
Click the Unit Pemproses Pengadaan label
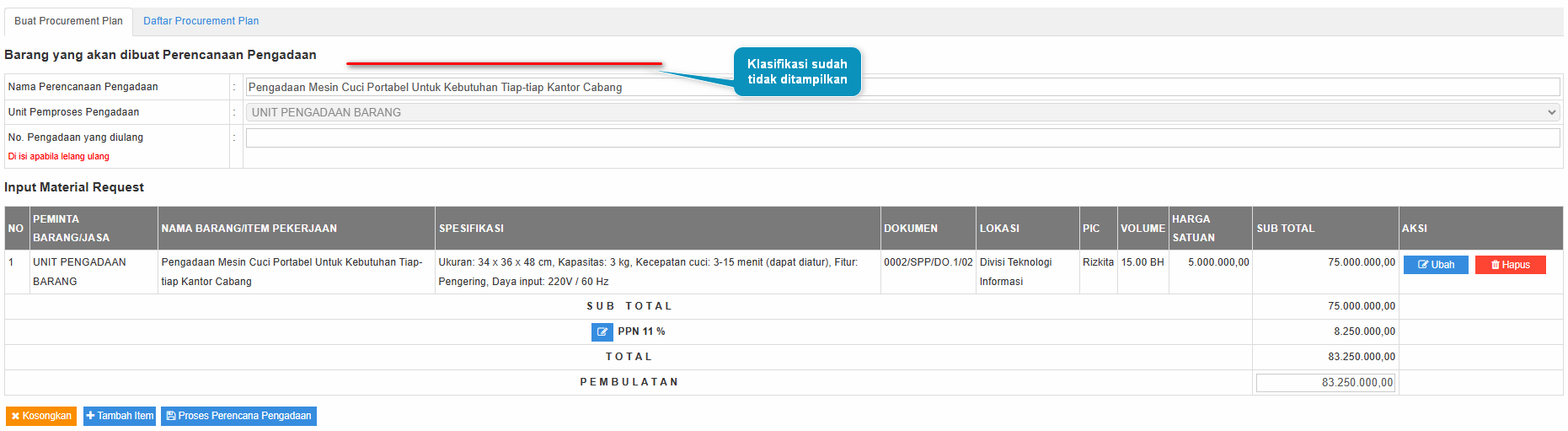(x=73, y=112)
